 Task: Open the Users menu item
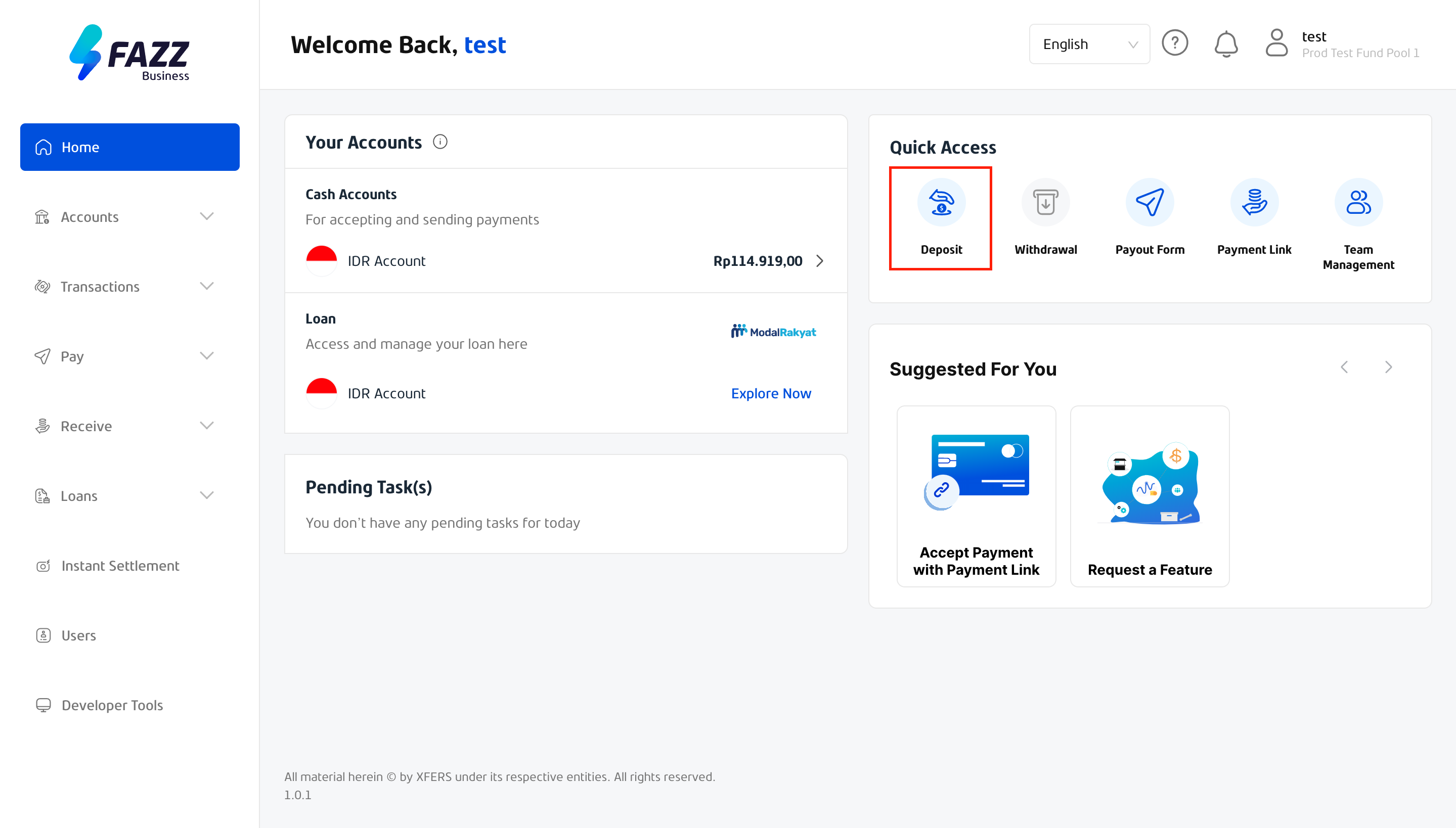coord(130,635)
